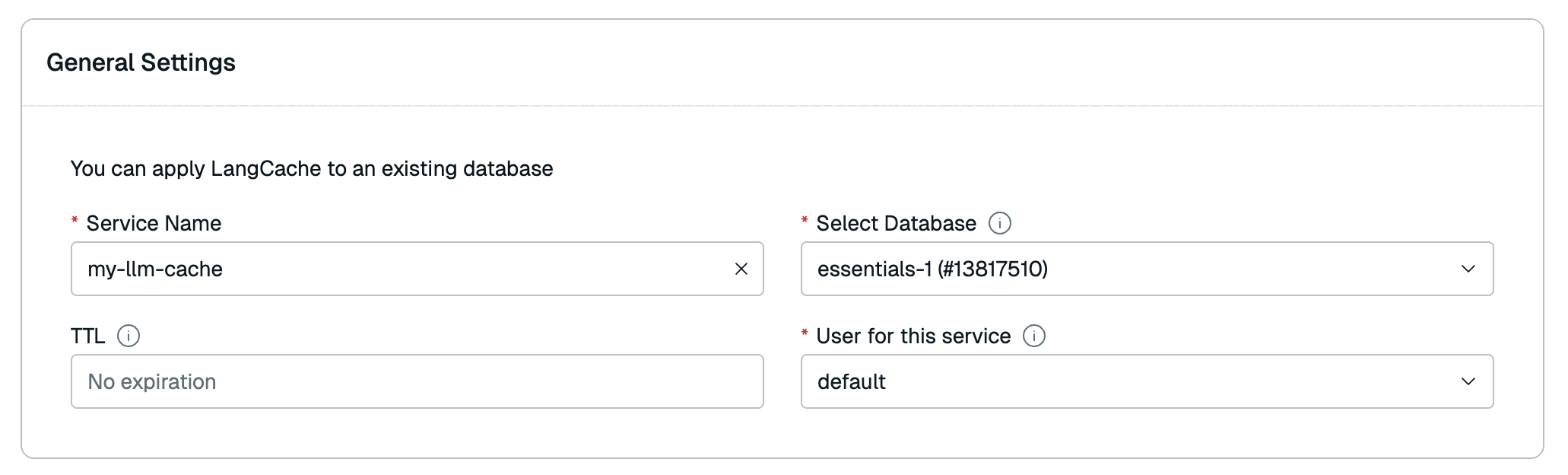Screen dimensions: 1568x475
Task: Click the General Settings heading
Action: point(141,62)
